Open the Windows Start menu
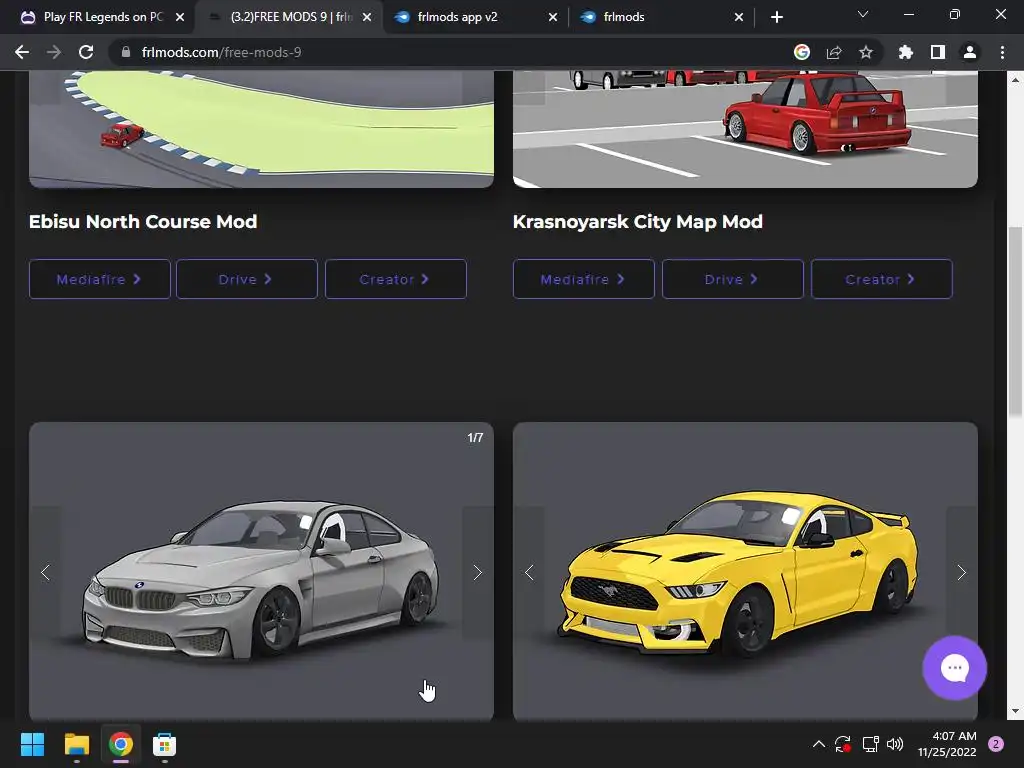This screenshot has height=768, width=1024. click(32, 744)
